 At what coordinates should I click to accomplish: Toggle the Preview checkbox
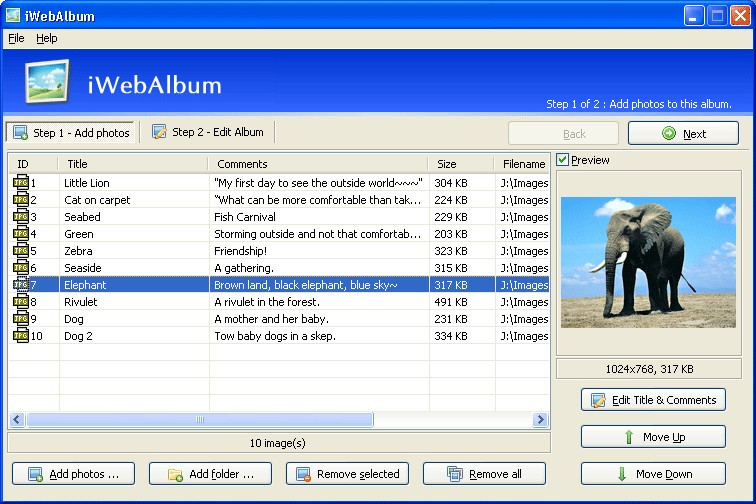click(562, 160)
